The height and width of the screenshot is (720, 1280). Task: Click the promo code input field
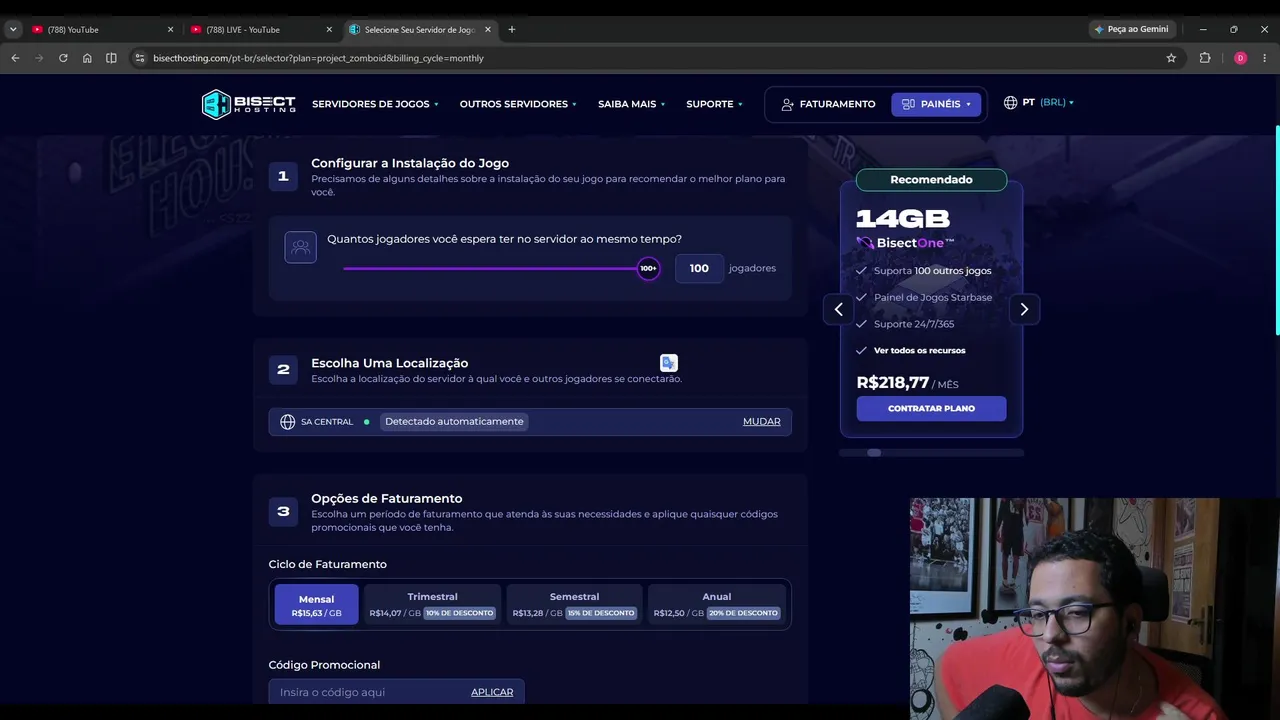click(396, 692)
